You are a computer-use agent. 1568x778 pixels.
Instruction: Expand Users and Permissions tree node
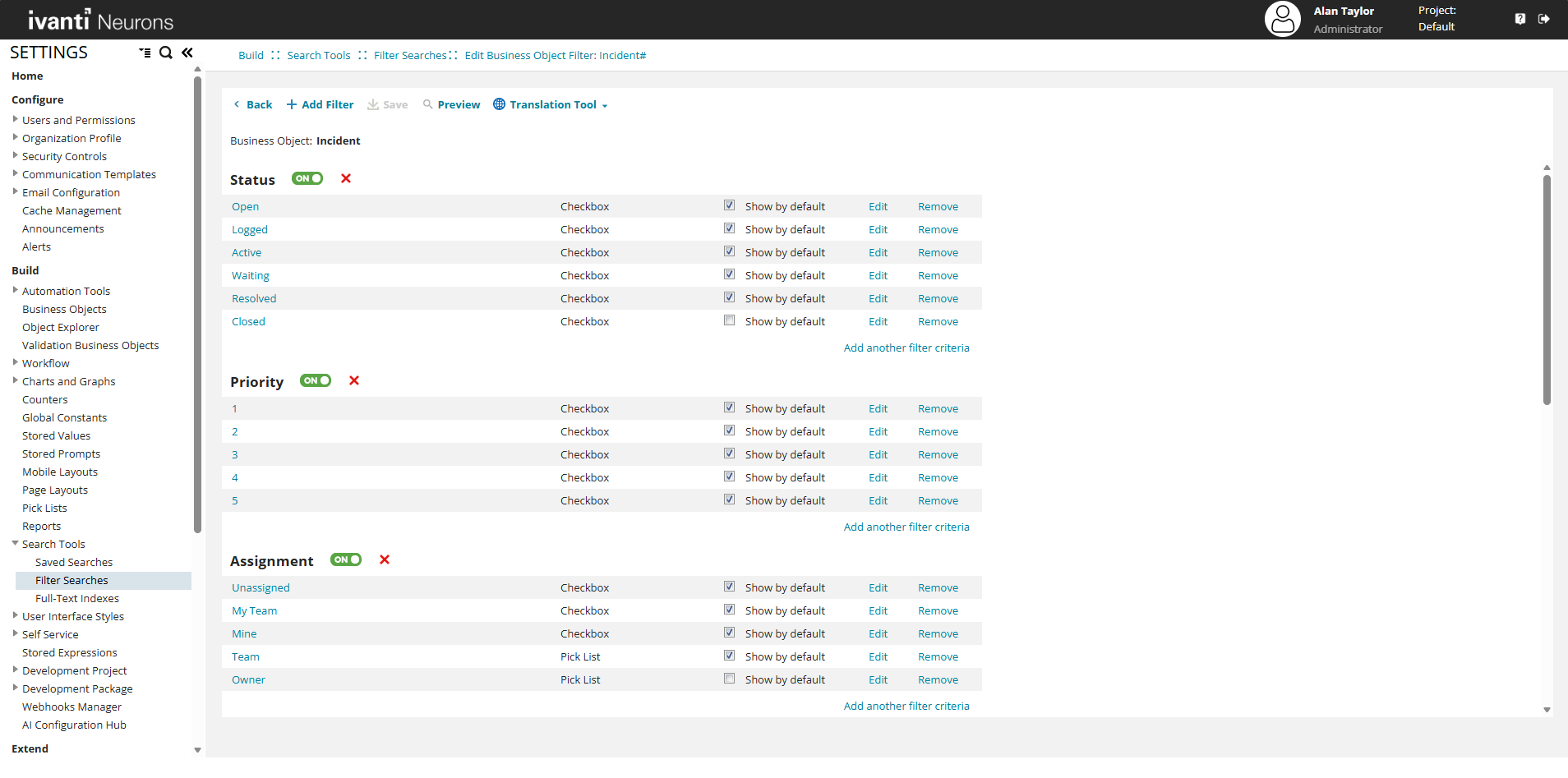click(16, 120)
